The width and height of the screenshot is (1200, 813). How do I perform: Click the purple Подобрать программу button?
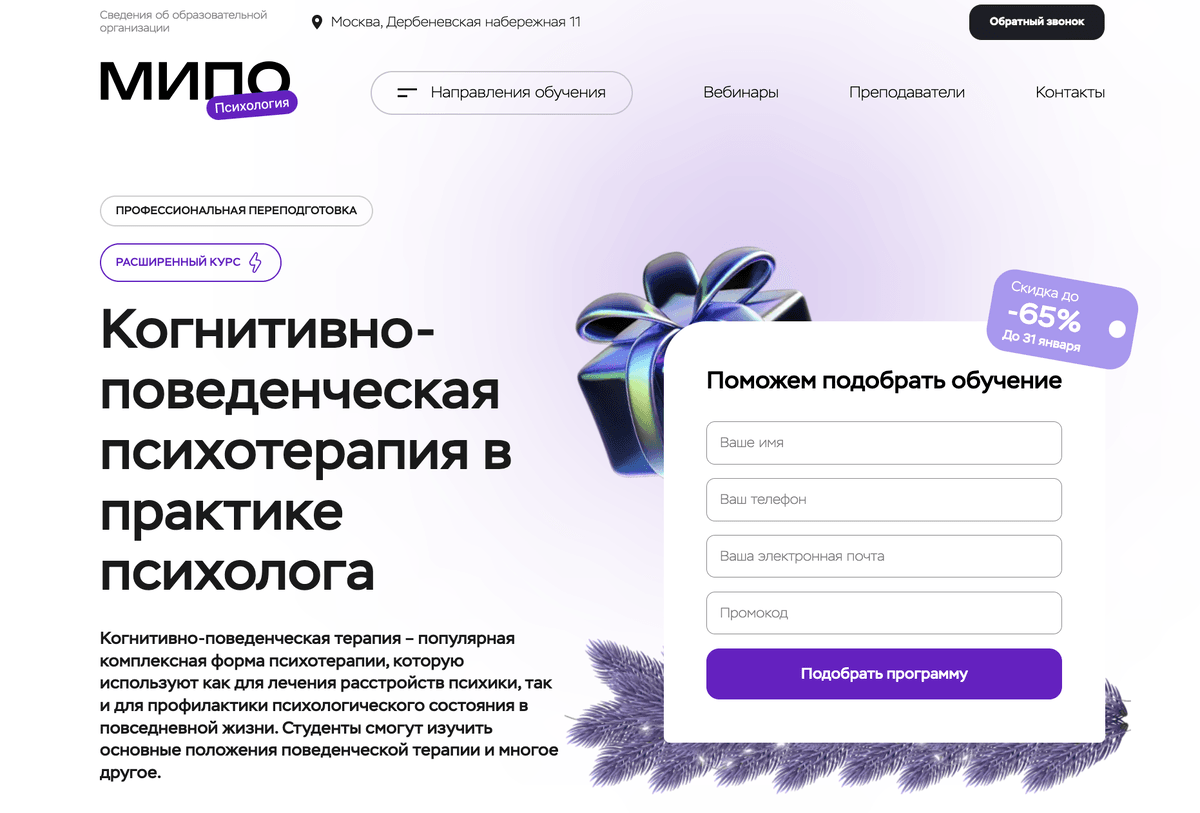884,674
